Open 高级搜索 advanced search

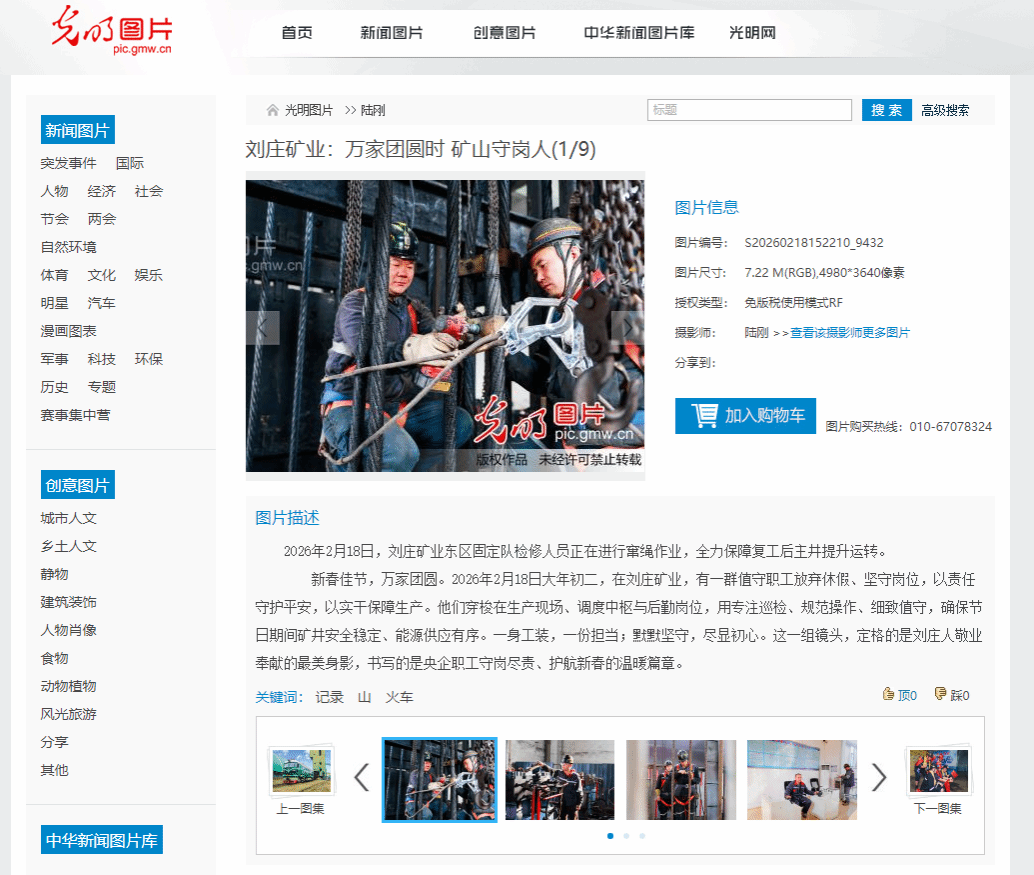[944, 110]
